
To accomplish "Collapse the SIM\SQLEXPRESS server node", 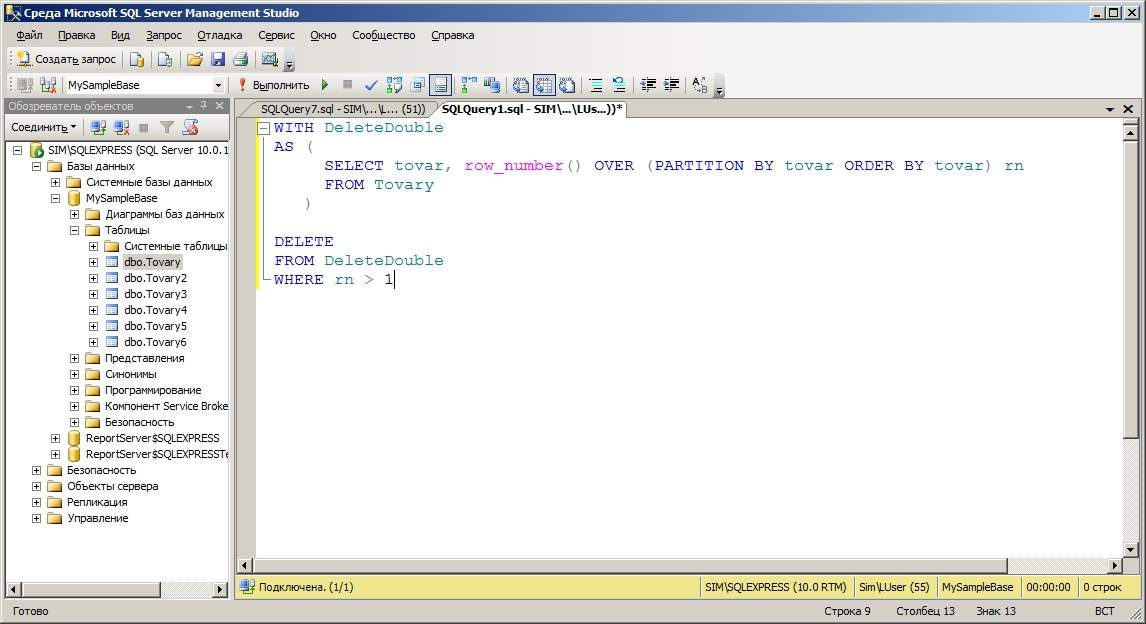I will tap(18, 151).
